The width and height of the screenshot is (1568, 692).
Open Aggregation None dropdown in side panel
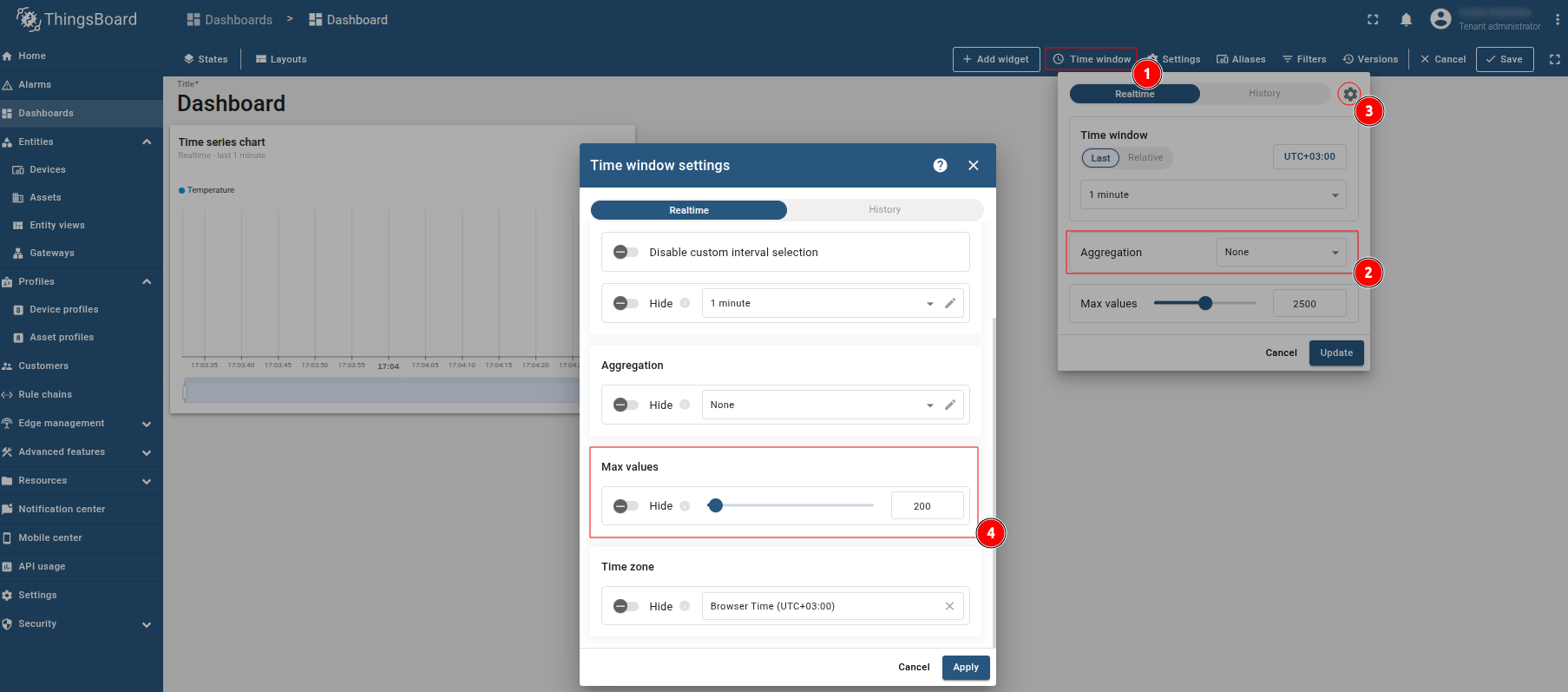(x=1281, y=253)
